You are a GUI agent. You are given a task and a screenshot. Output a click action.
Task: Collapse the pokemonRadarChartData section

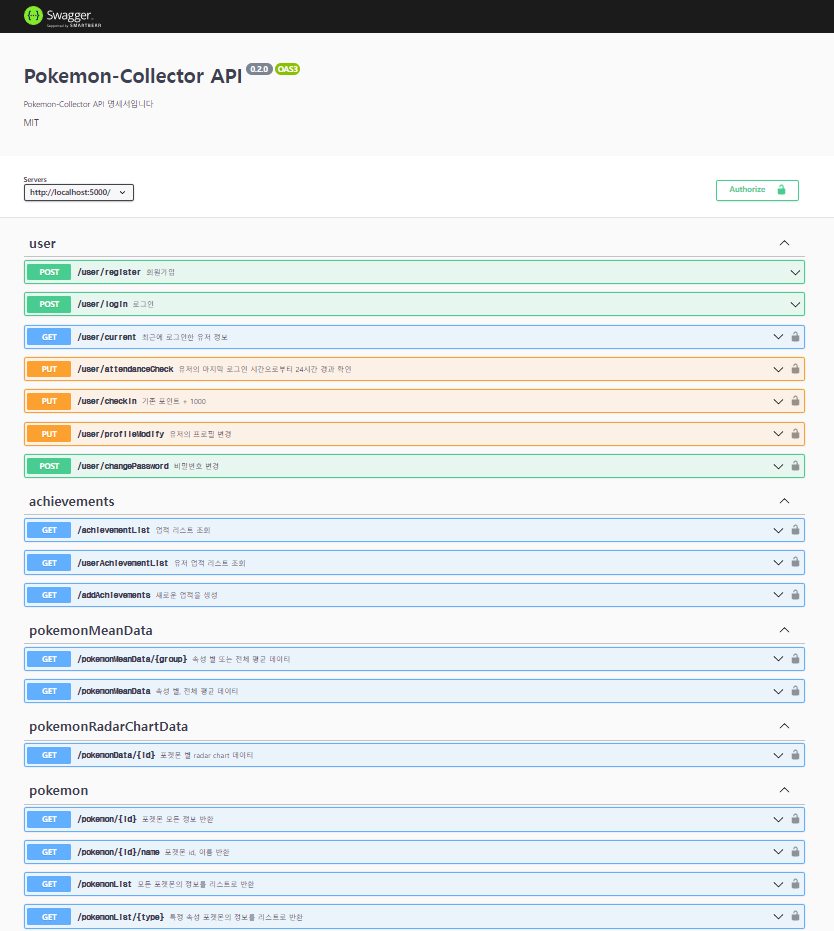[x=784, y=726]
